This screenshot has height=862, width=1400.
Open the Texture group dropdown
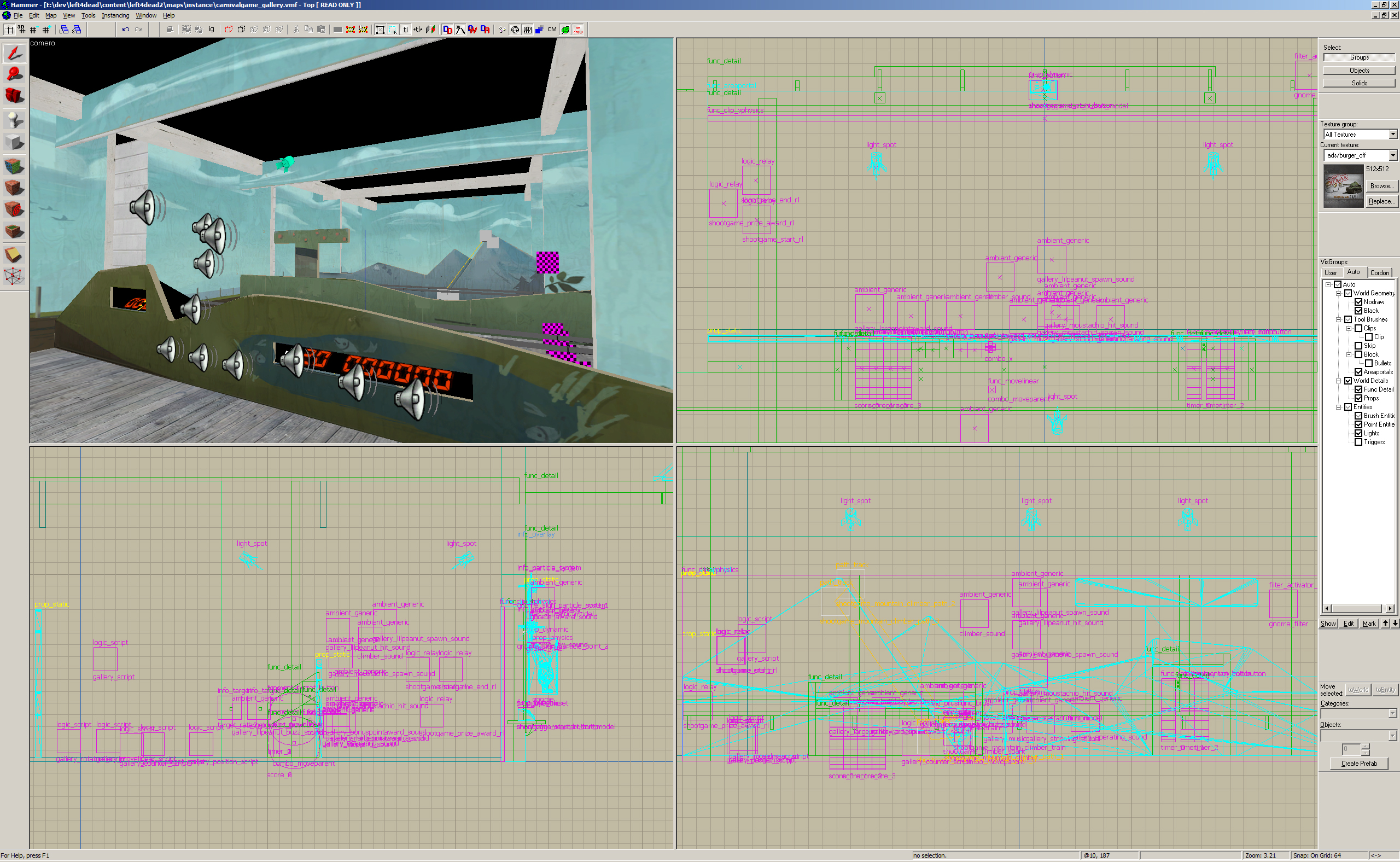click(1392, 135)
